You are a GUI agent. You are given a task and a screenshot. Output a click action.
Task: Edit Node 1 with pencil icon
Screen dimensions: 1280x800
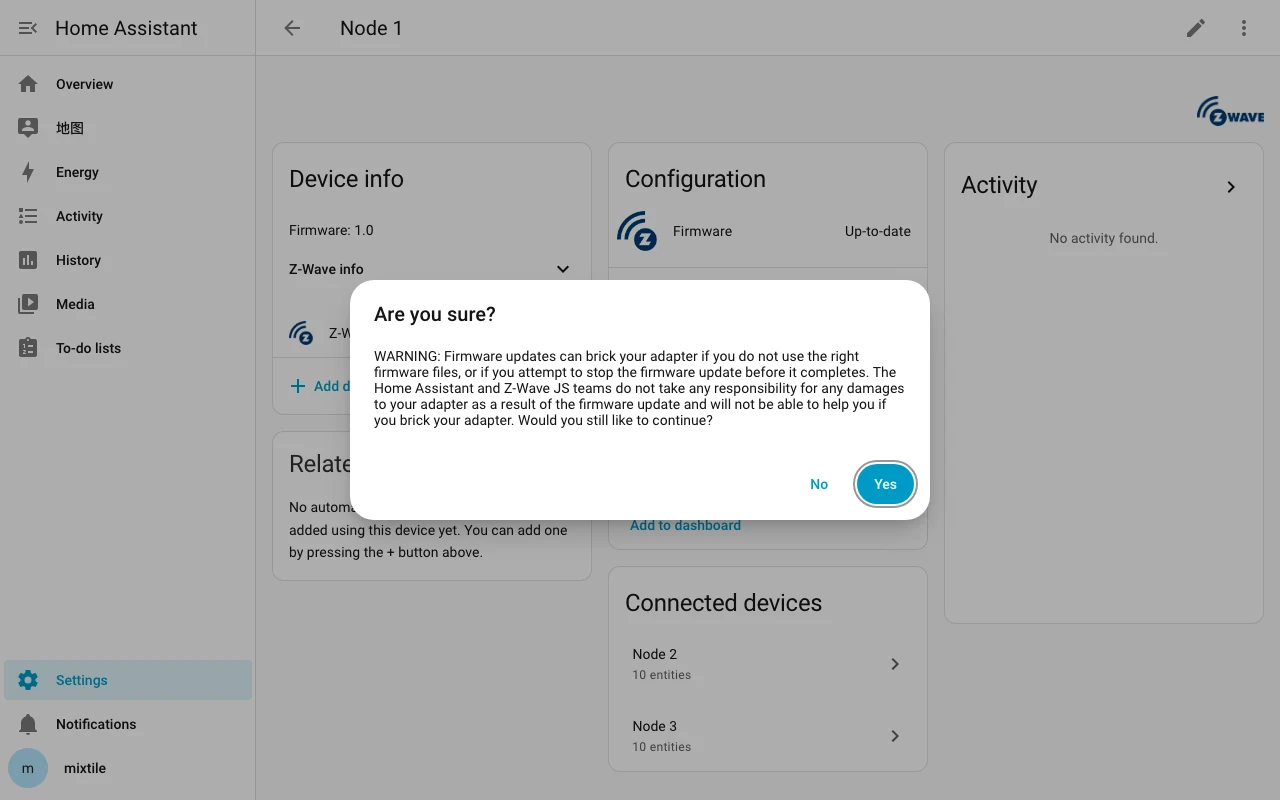tap(1196, 28)
